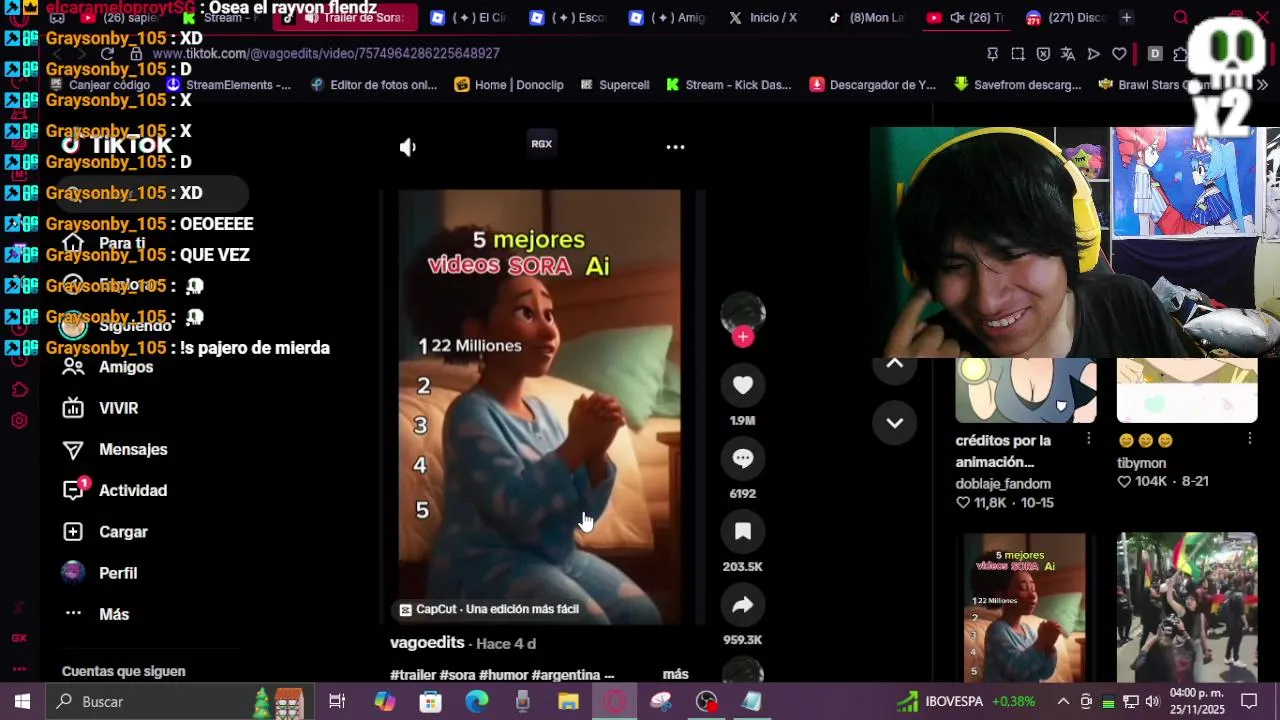Open a new browser tab with plus
Image resolution: width=1280 pixels, height=720 pixels.
tap(1126, 17)
